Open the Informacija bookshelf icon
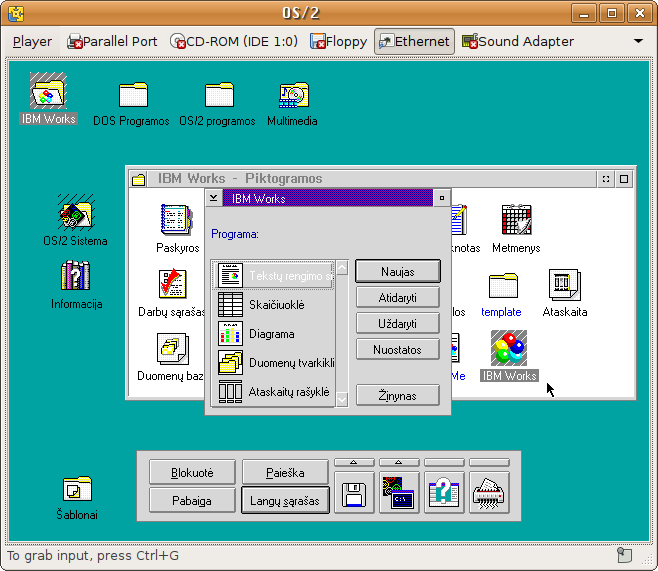Viewport: 658px width, 571px height. point(76,275)
